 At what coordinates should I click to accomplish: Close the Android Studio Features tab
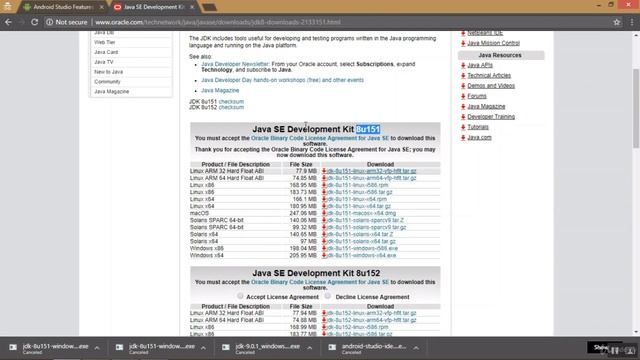pos(102,7)
